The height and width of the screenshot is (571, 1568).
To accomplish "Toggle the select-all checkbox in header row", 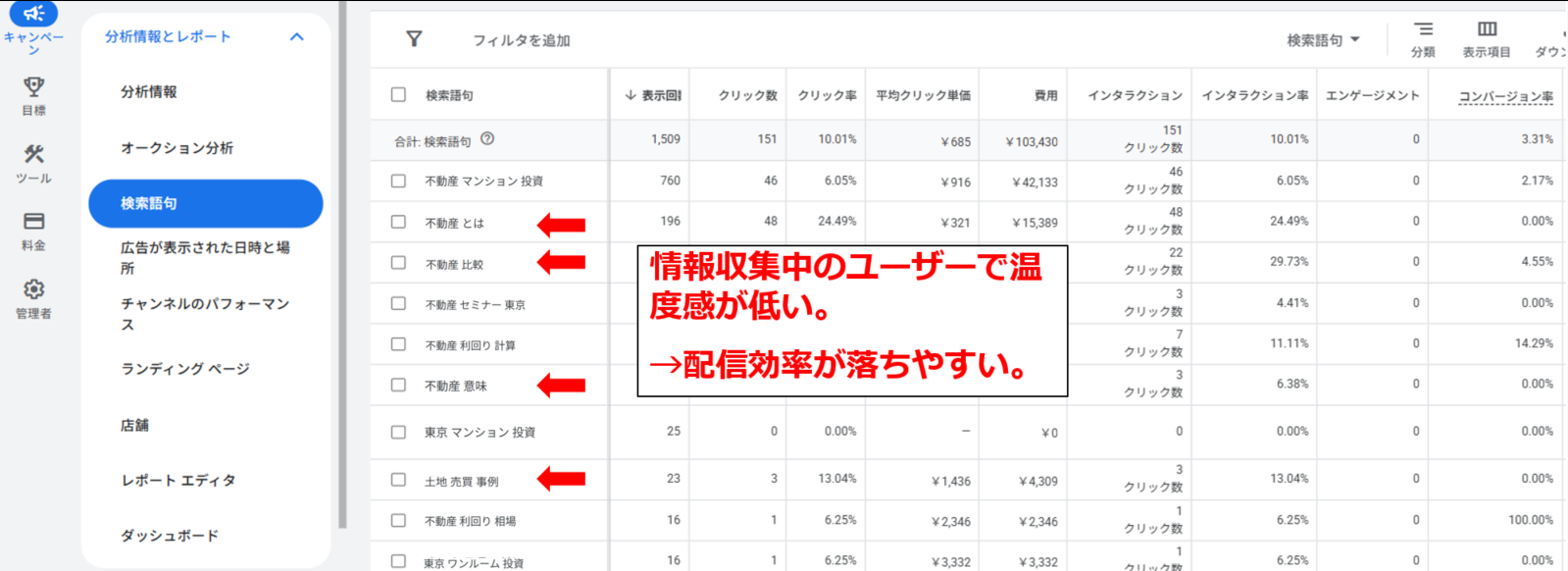I will (x=398, y=95).
